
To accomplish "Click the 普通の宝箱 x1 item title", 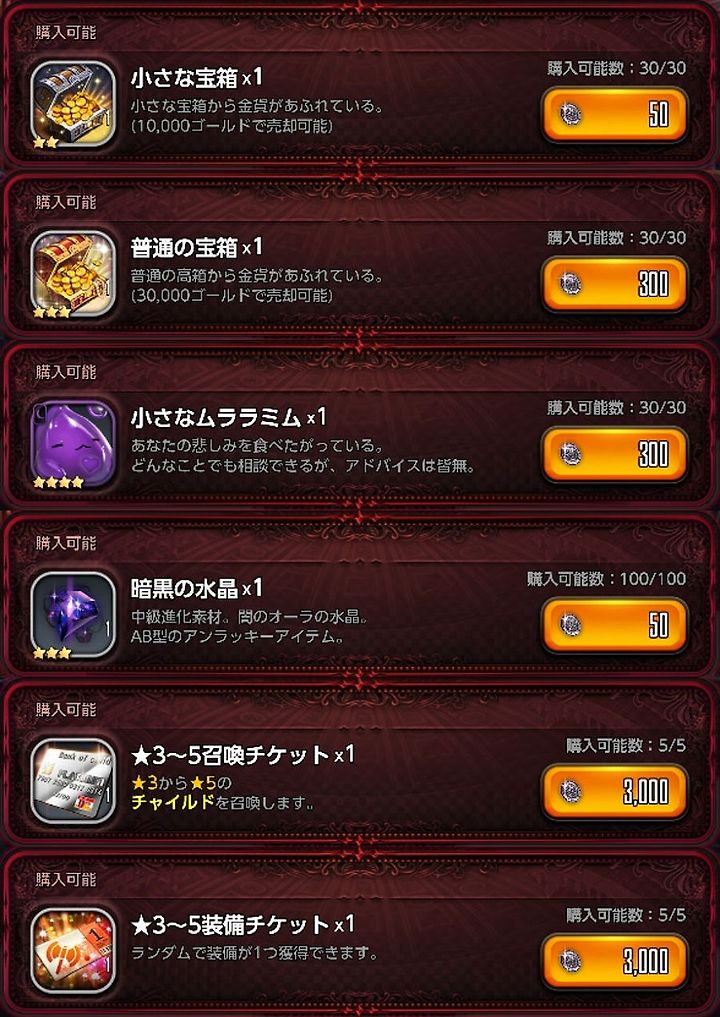I will [x=197, y=247].
